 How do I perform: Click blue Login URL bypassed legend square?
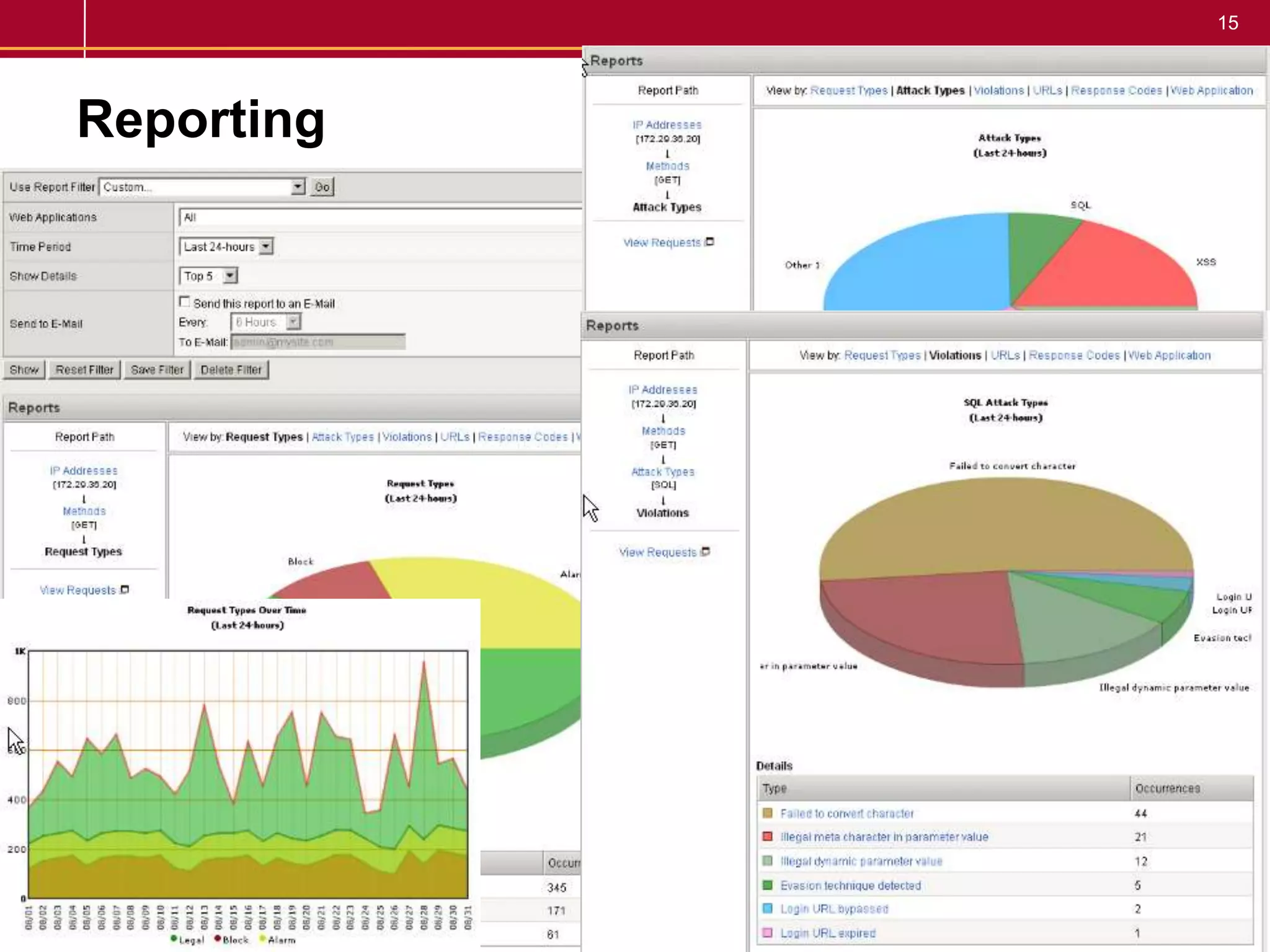point(767,908)
